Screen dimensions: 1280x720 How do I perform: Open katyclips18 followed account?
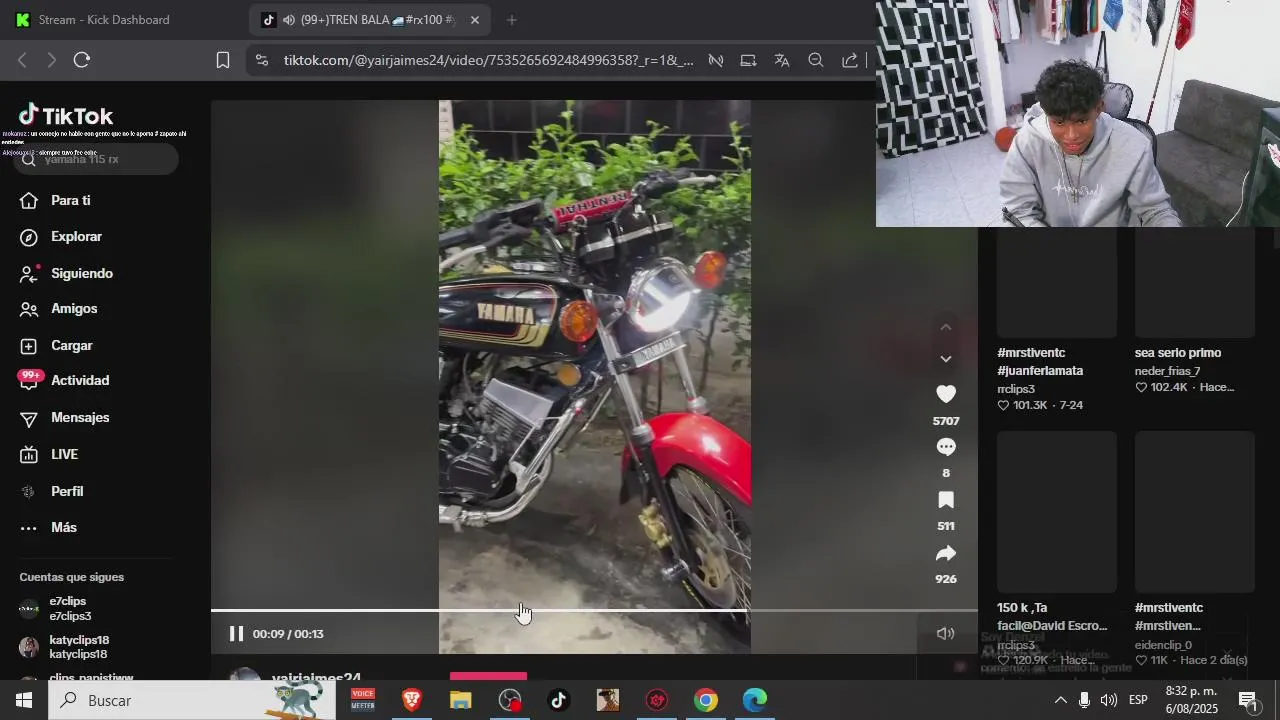coord(78,647)
